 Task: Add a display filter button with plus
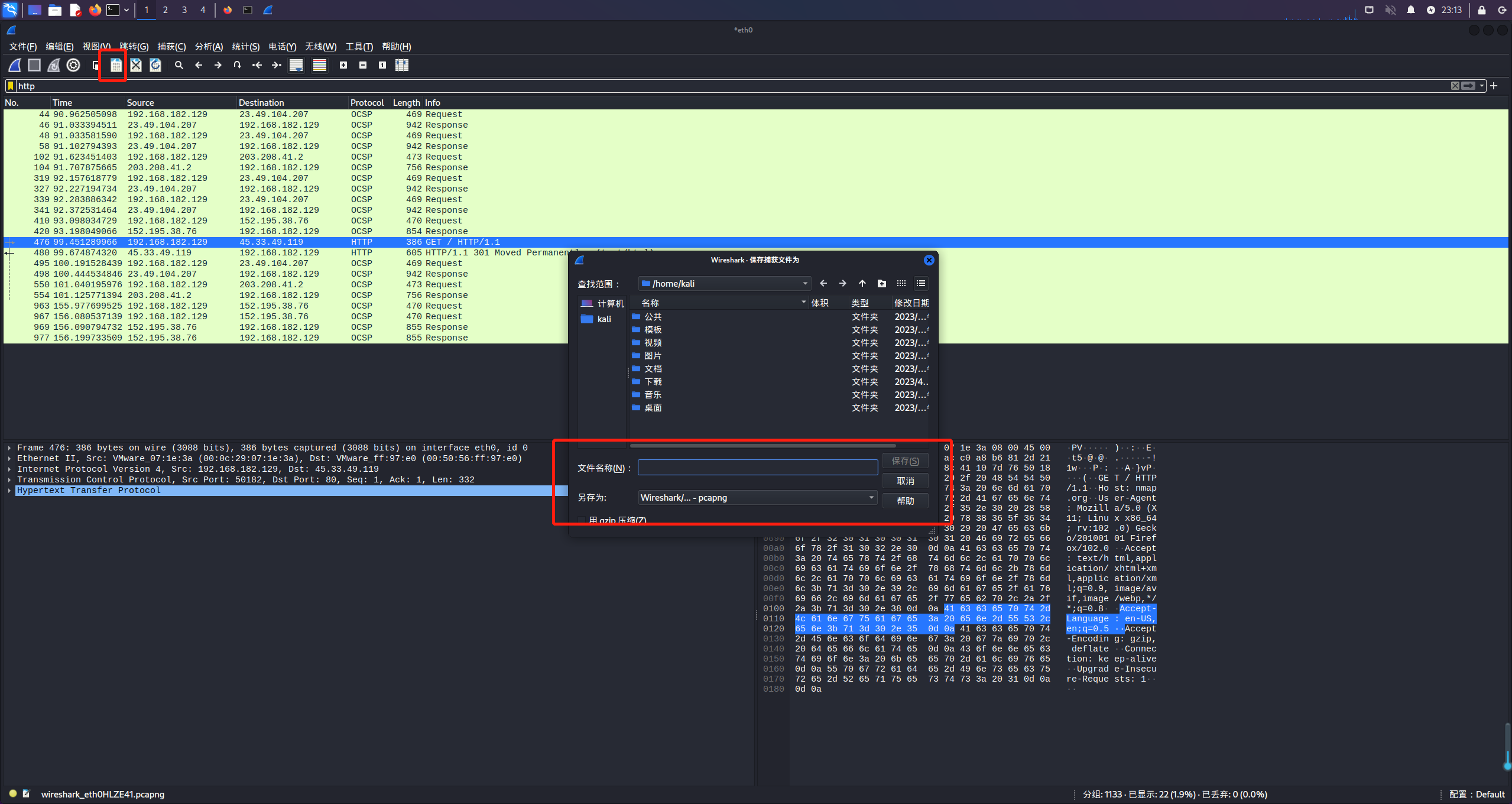point(1494,86)
